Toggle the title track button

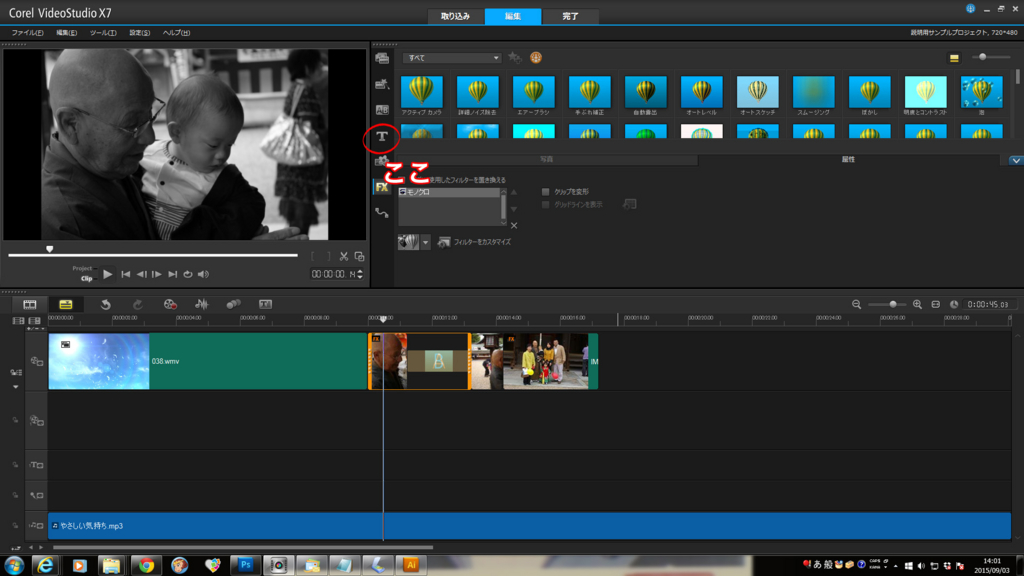pyautogui.click(x=37, y=465)
